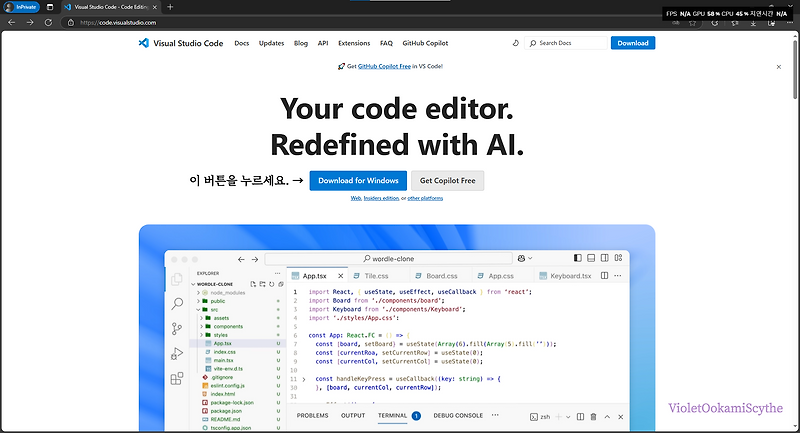Image resolution: width=800 pixels, height=433 pixels.
Task: Open the Copilot icon dropdown
Action: coord(525,259)
